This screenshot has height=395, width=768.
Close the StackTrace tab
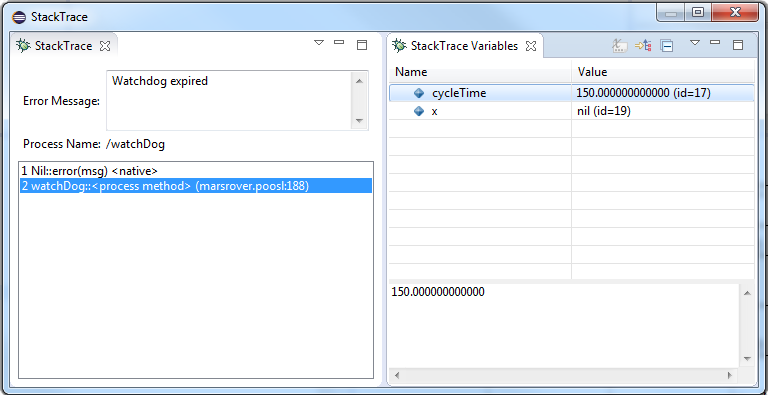pyautogui.click(x=105, y=46)
